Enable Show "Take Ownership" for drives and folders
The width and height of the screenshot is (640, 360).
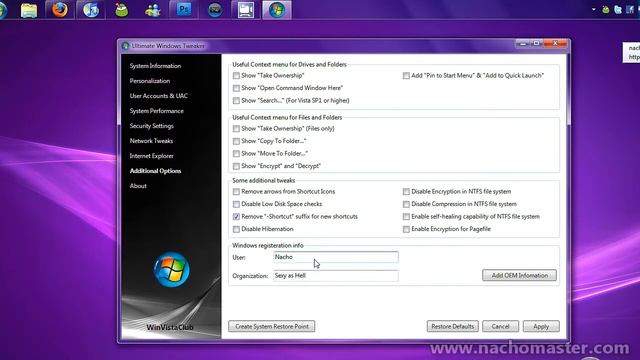(x=236, y=76)
